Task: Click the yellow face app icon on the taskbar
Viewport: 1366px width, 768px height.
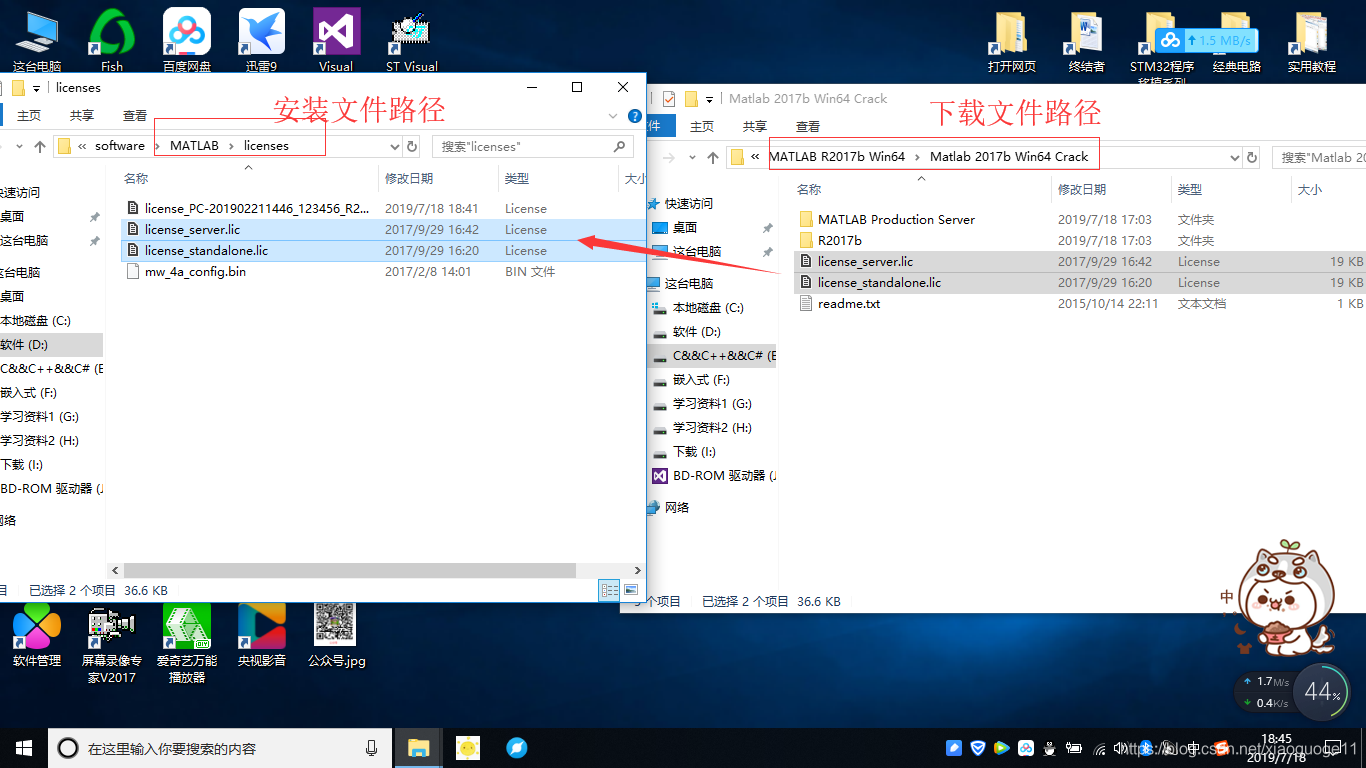Action: coord(467,747)
